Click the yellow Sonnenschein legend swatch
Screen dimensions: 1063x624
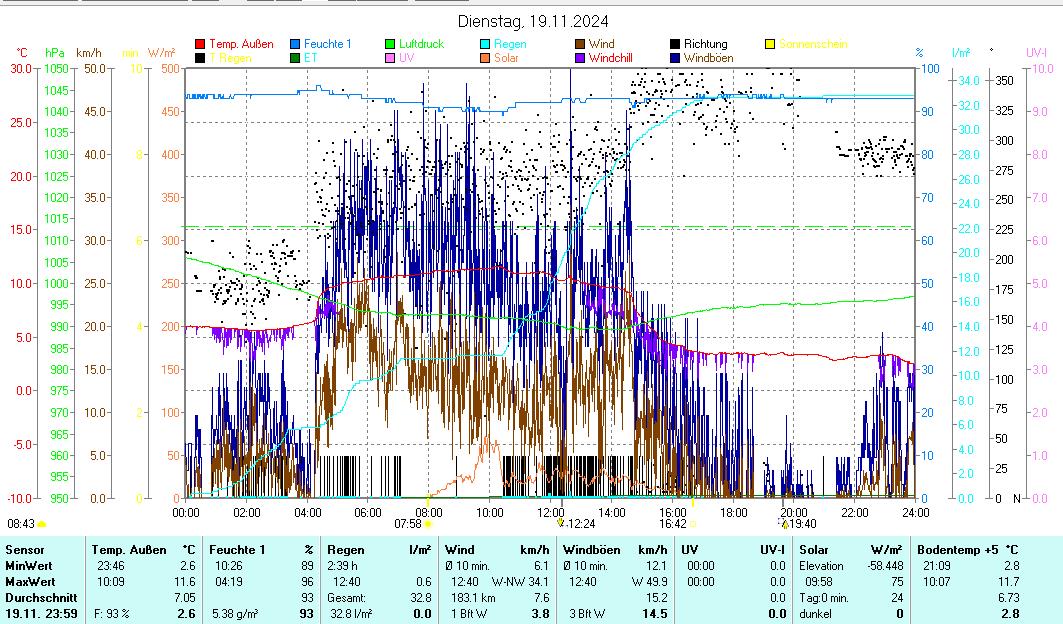(x=770, y=44)
